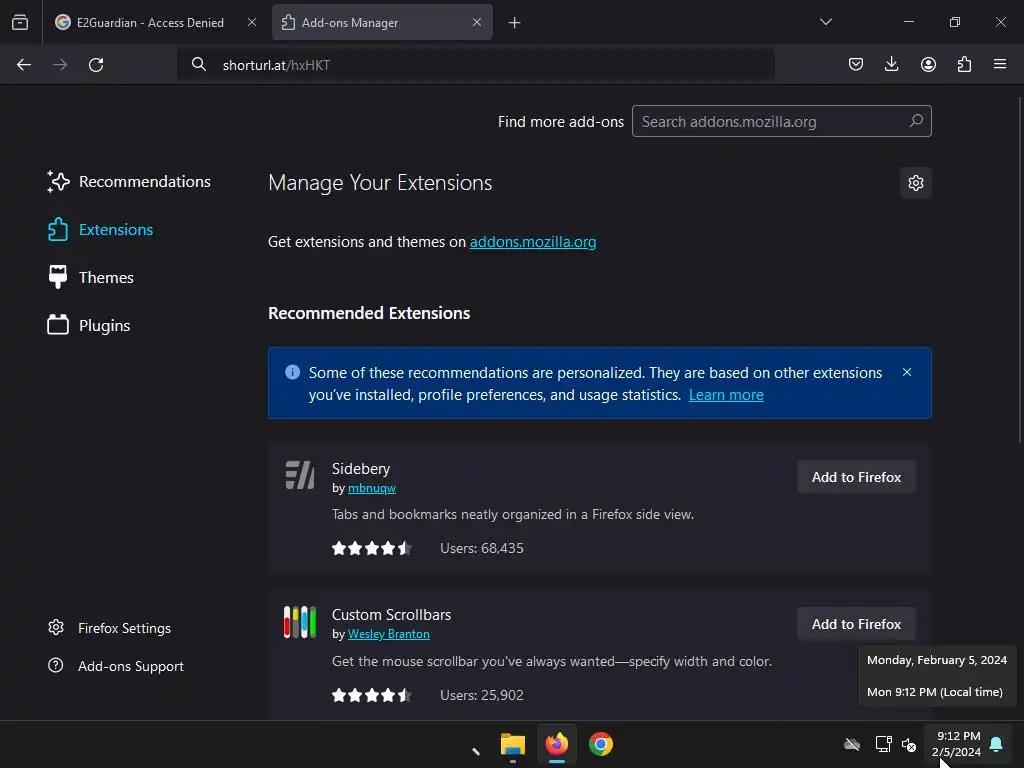This screenshot has width=1024, height=768.
Task: Open a new tab with the plus button
Action: [x=515, y=23]
